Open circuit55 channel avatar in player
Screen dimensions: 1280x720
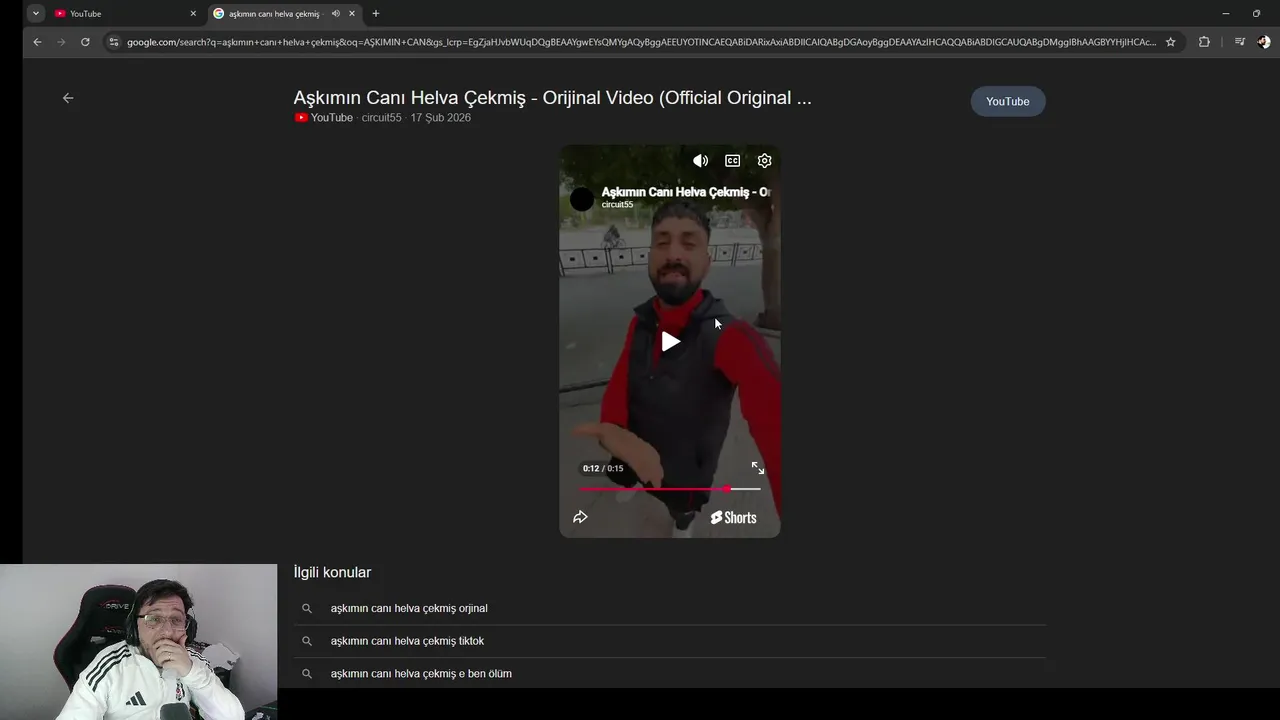(581, 199)
